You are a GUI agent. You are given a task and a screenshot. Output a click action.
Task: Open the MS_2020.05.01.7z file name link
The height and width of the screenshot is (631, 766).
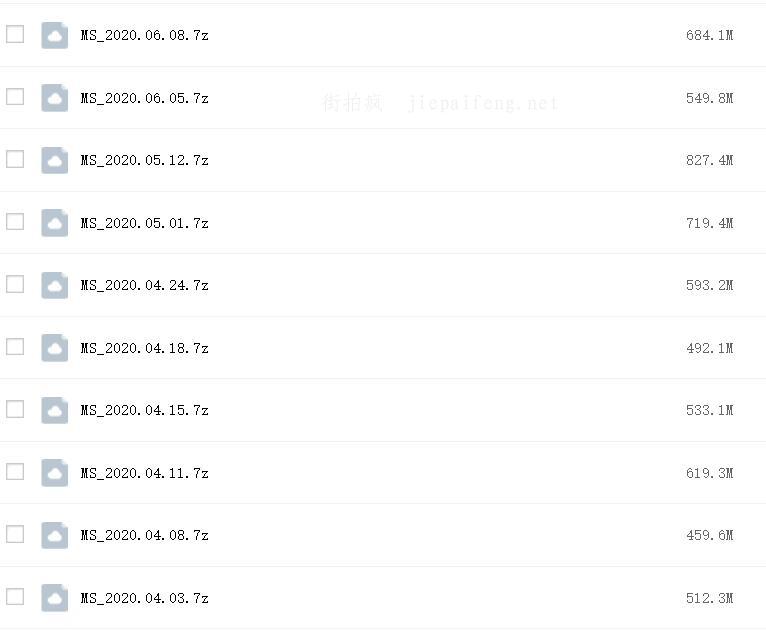(x=144, y=223)
